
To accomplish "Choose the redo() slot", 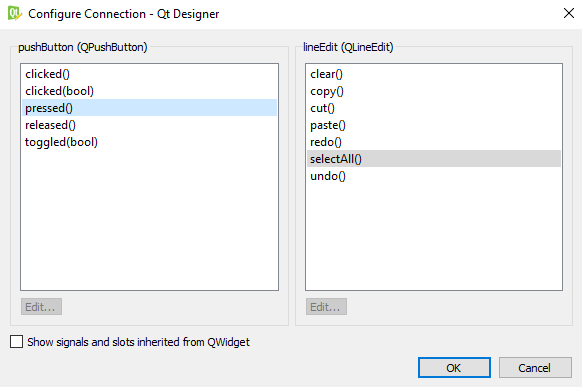I will [434, 142].
